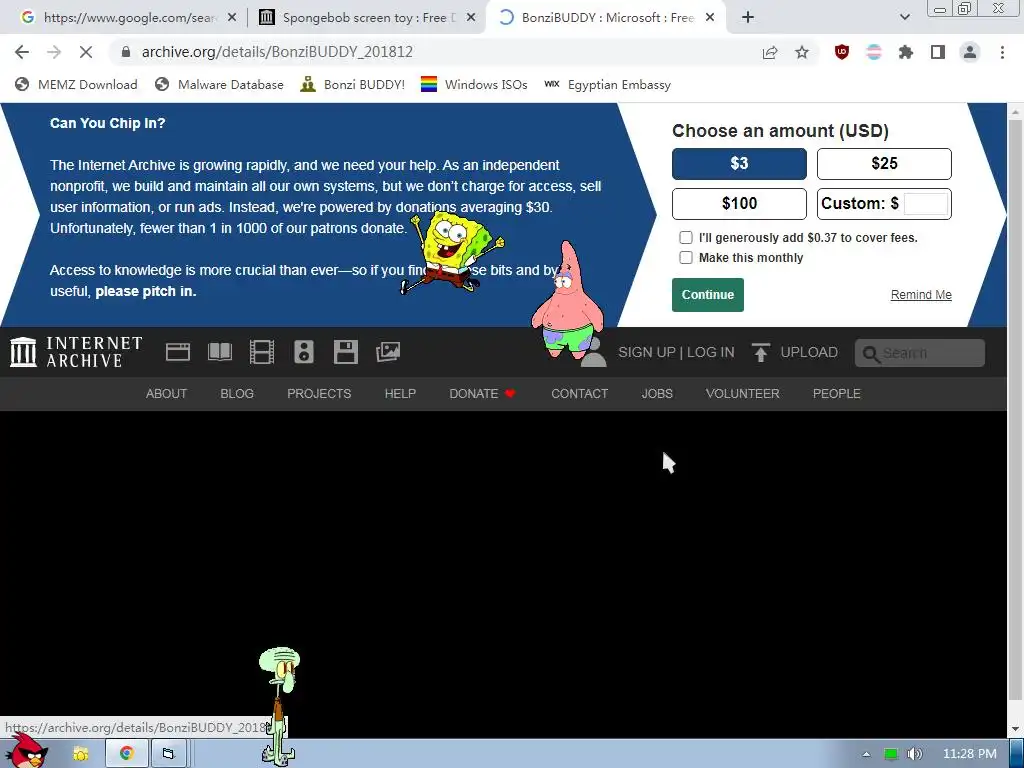Open the Web archive icon
This screenshot has width=1024, height=768.
tap(178, 352)
